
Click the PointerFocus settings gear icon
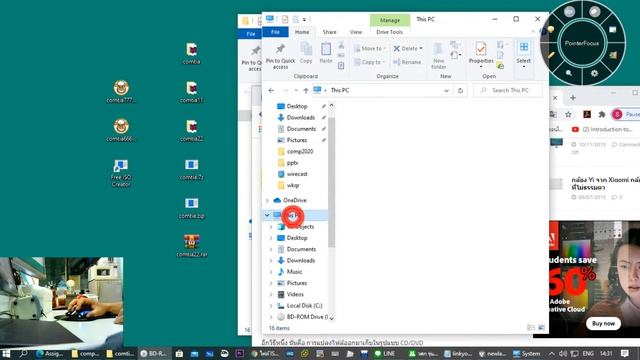[594, 73]
